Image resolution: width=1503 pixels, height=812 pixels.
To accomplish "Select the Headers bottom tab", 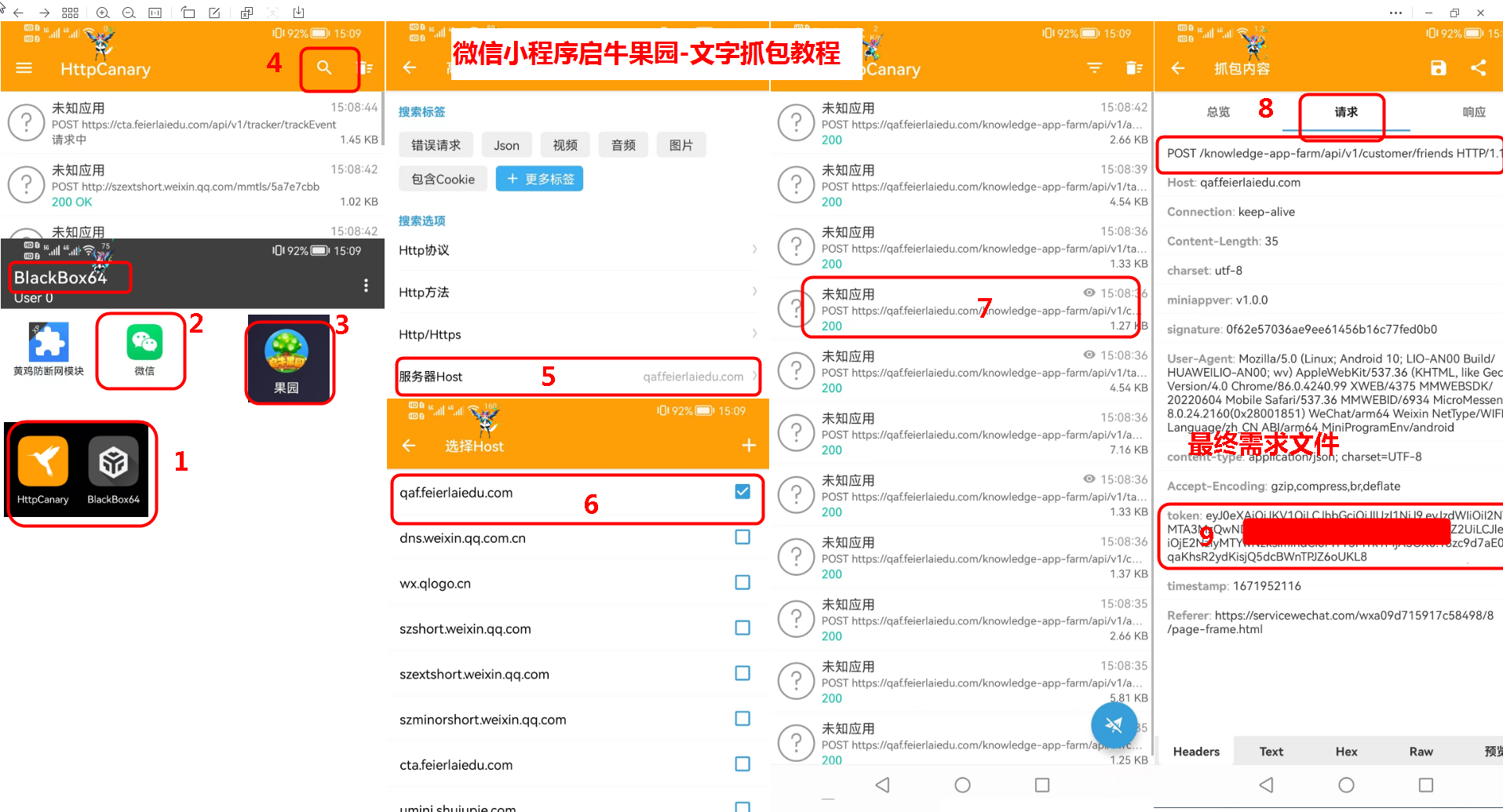I will (1196, 751).
